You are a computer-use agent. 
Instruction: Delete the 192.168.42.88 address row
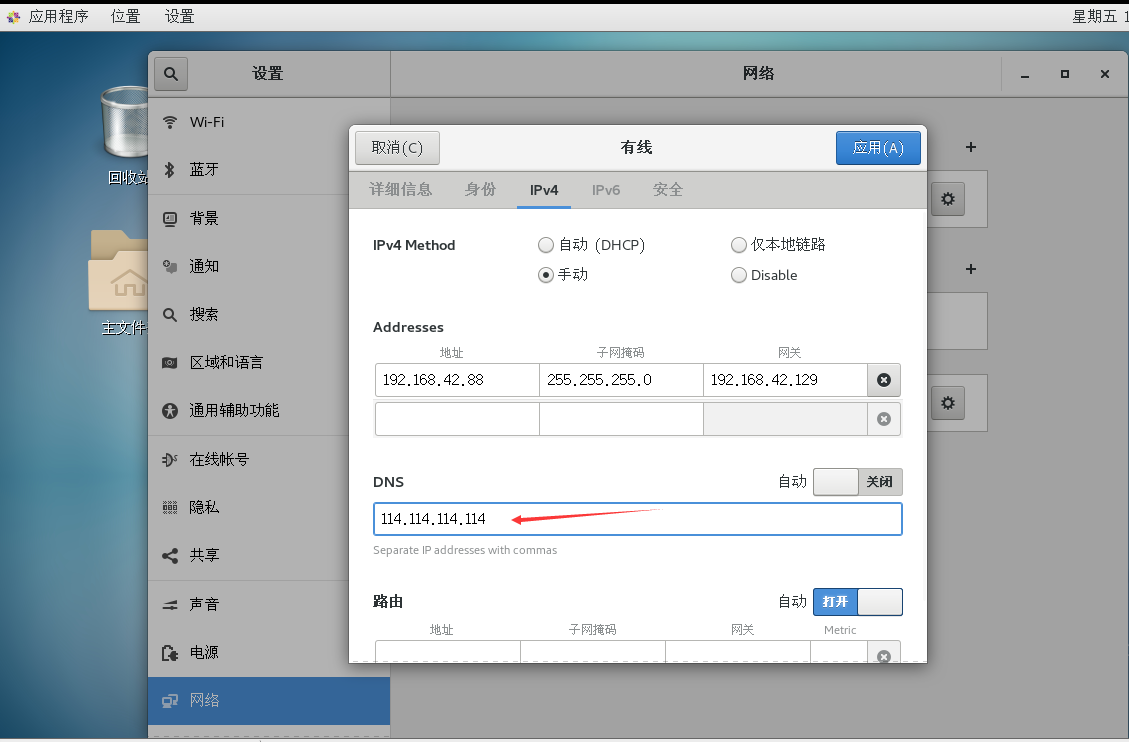point(884,380)
